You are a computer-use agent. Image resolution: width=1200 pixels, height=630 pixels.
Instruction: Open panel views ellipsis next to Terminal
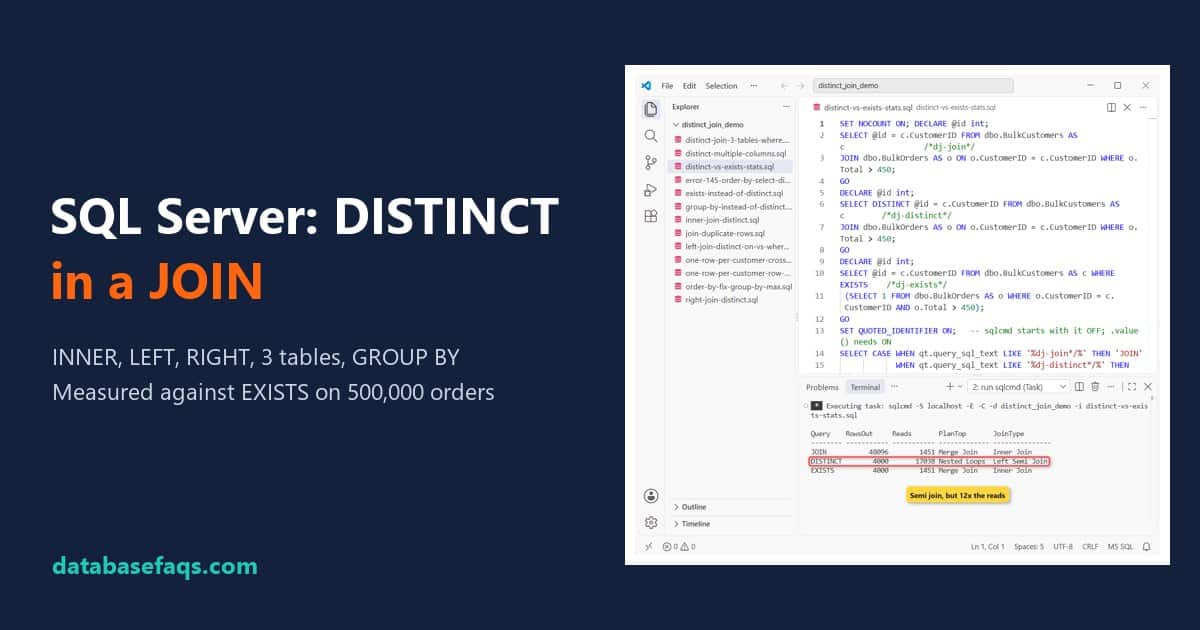coord(894,386)
